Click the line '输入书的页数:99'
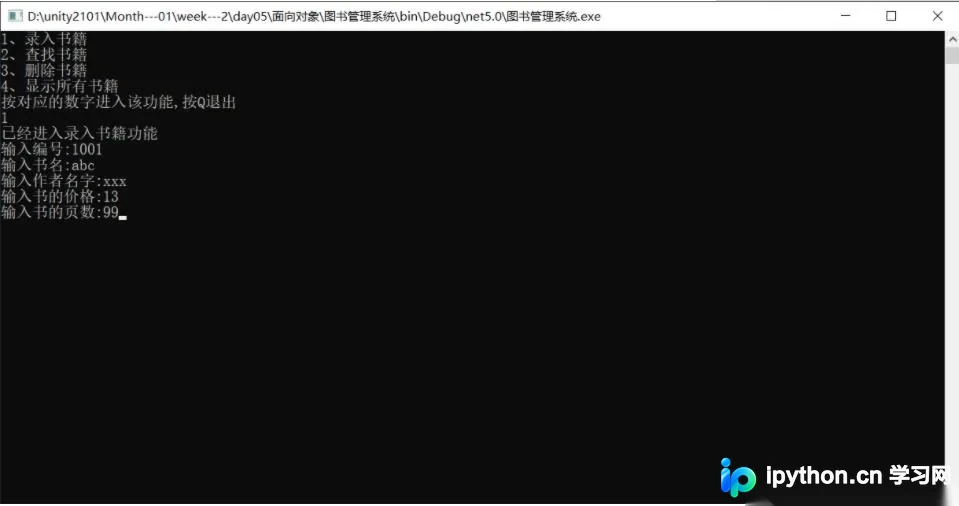The height and width of the screenshot is (506, 959). [x=60, y=212]
